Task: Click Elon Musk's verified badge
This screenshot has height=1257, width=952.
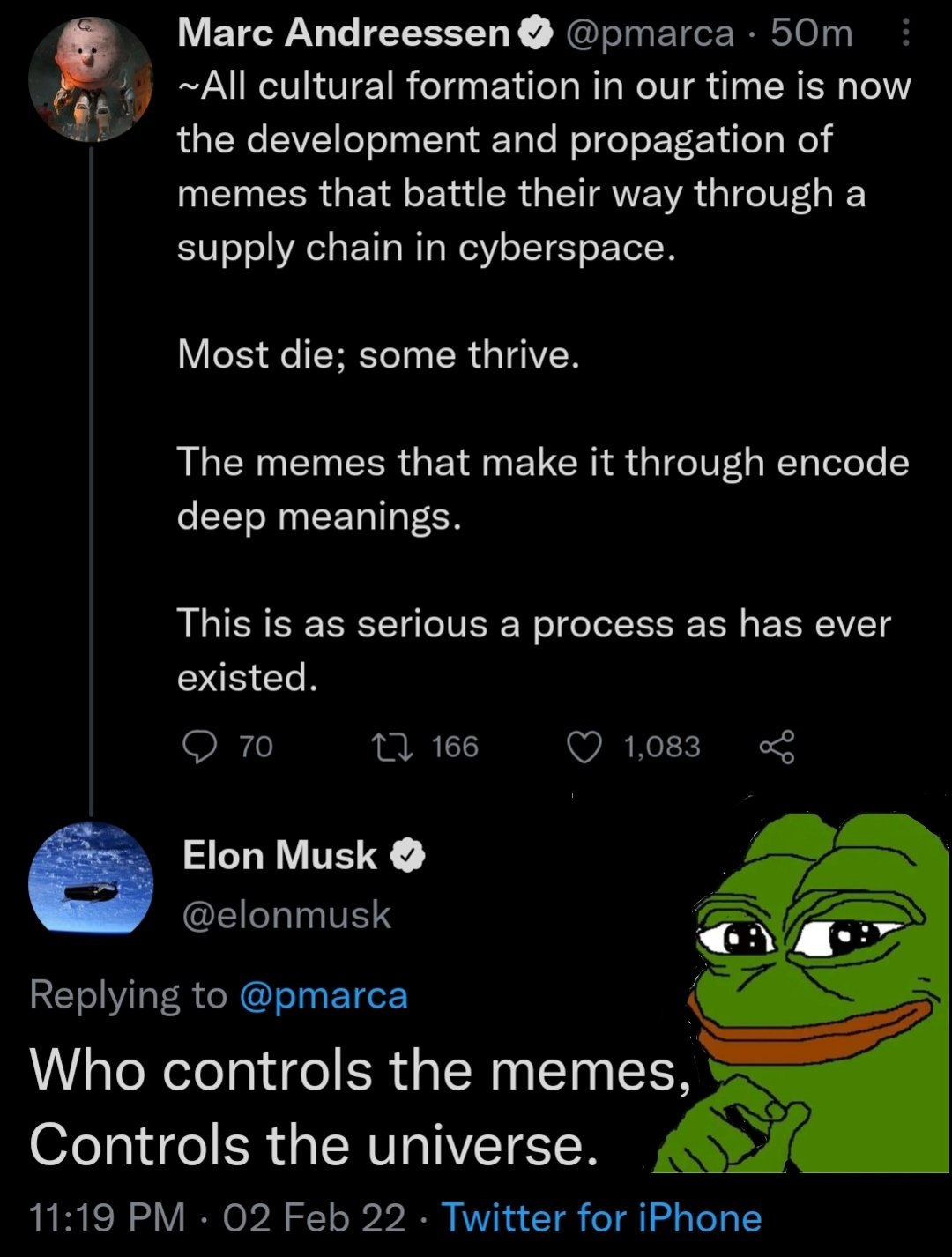Action: click(x=407, y=855)
